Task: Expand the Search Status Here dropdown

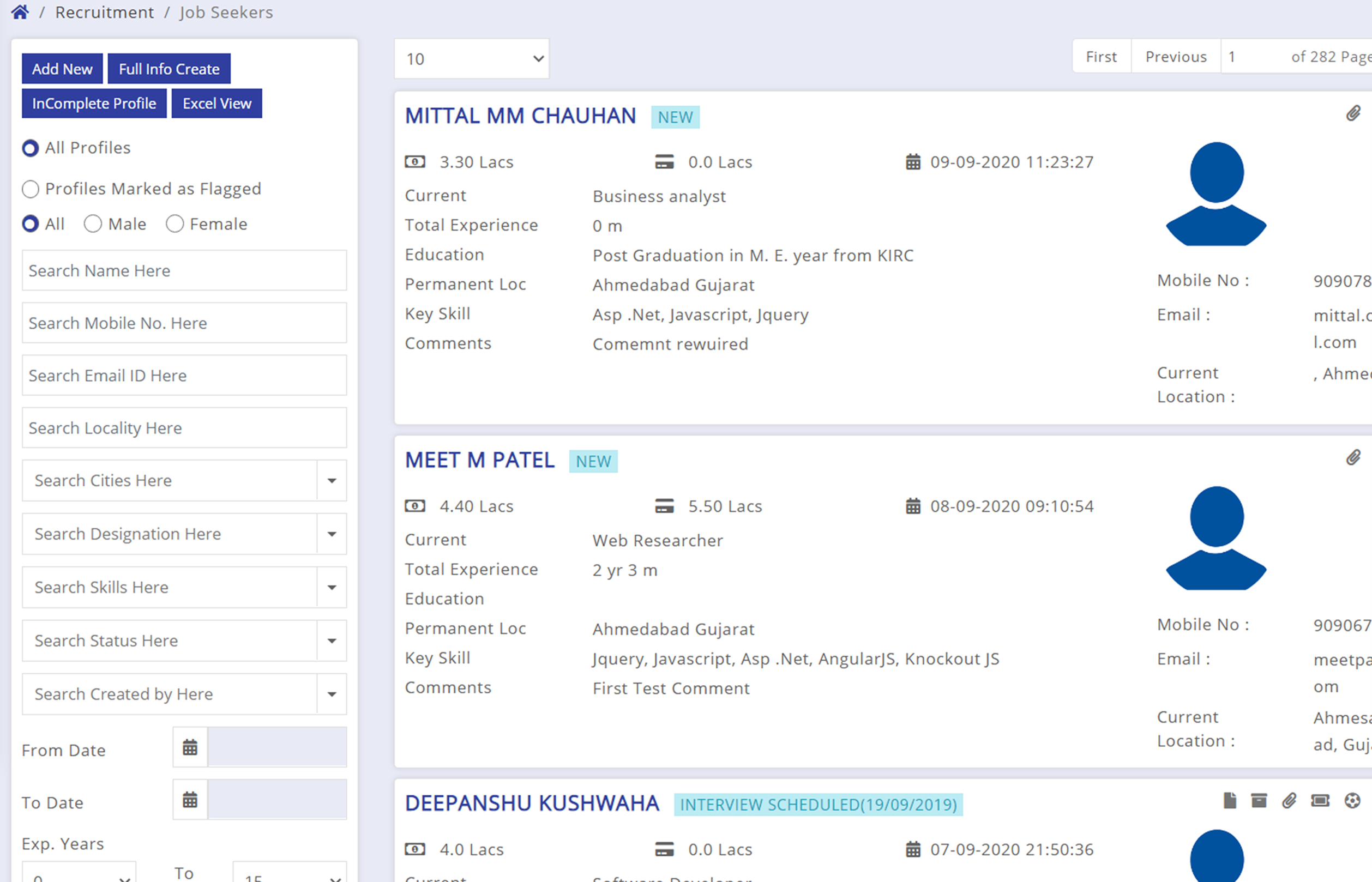Action: coord(332,641)
